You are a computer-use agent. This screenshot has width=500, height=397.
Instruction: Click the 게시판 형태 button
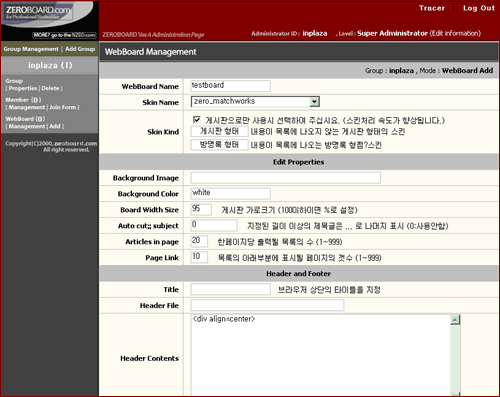(219, 131)
